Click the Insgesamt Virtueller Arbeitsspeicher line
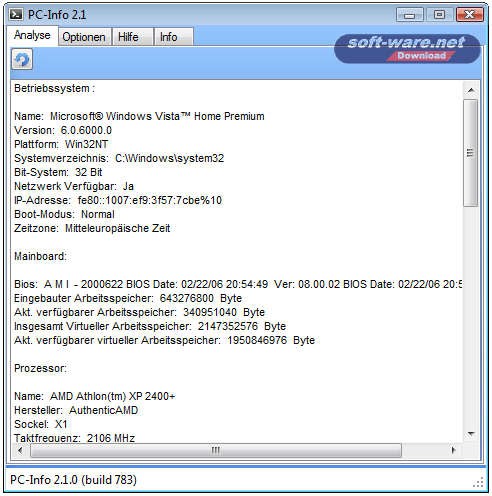 click(x=150, y=326)
